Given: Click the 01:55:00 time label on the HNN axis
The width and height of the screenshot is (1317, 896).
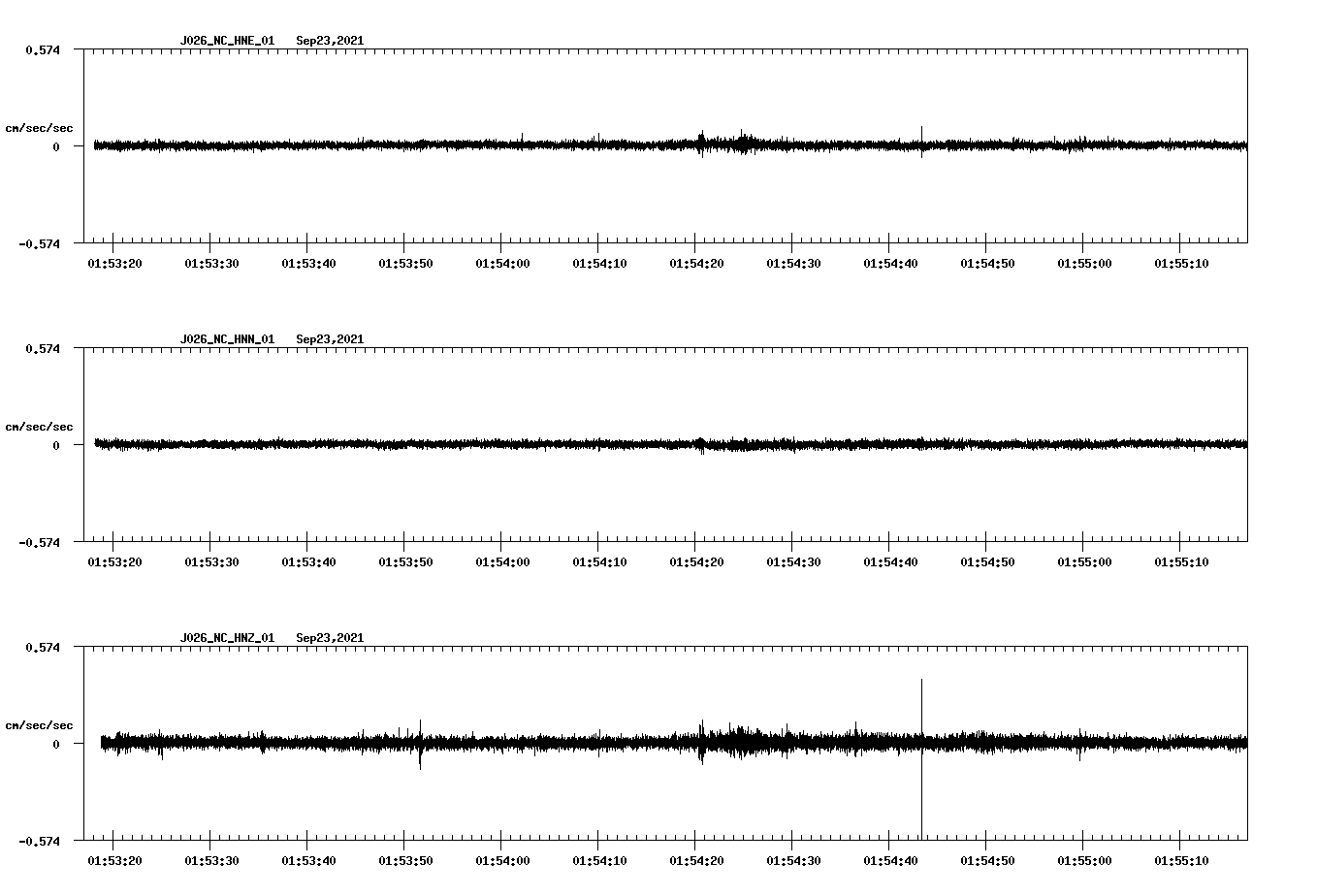Looking at the screenshot, I should pyautogui.click(x=1084, y=562).
